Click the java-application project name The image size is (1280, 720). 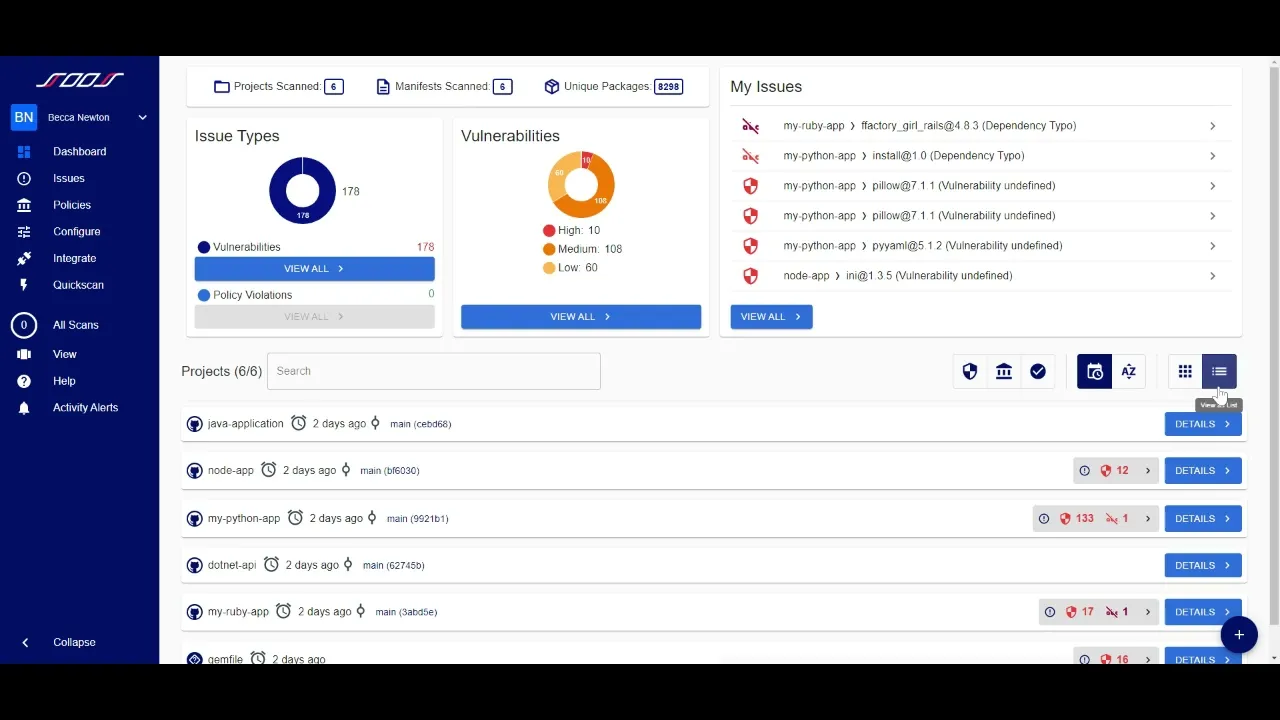245,424
